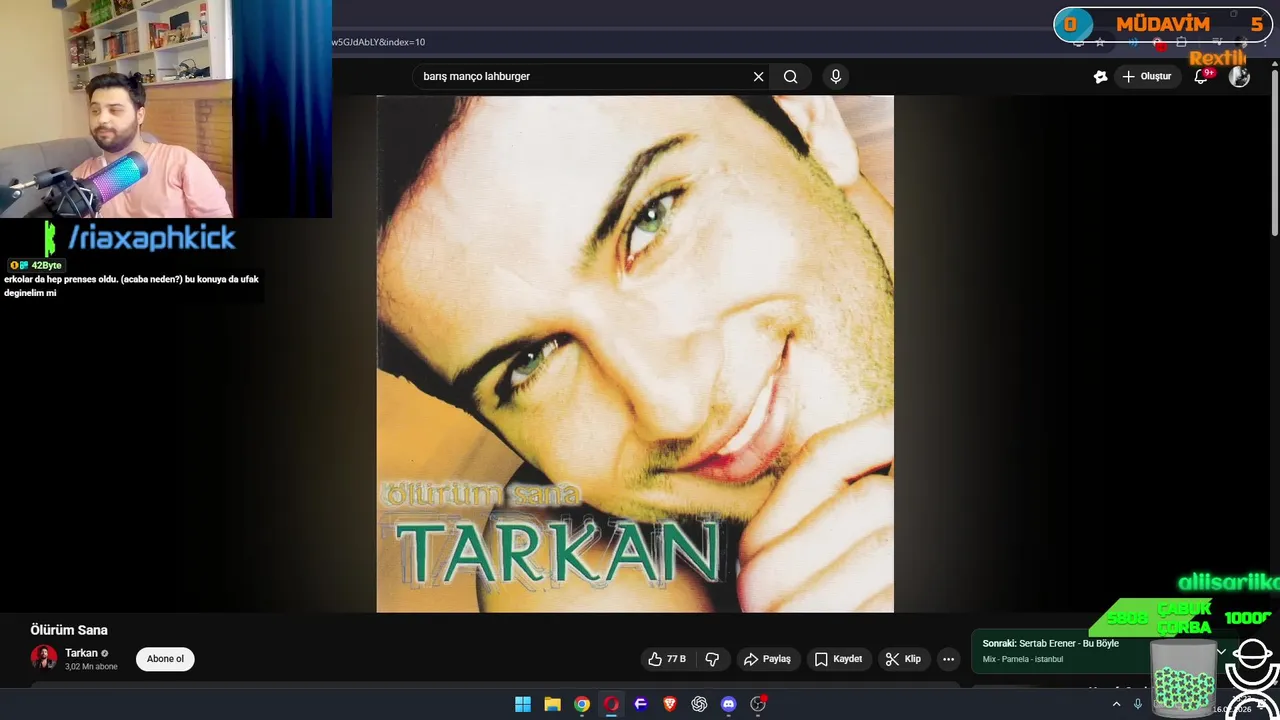Share the video via Paylaş
This screenshot has width=1280, height=720.
tap(767, 659)
